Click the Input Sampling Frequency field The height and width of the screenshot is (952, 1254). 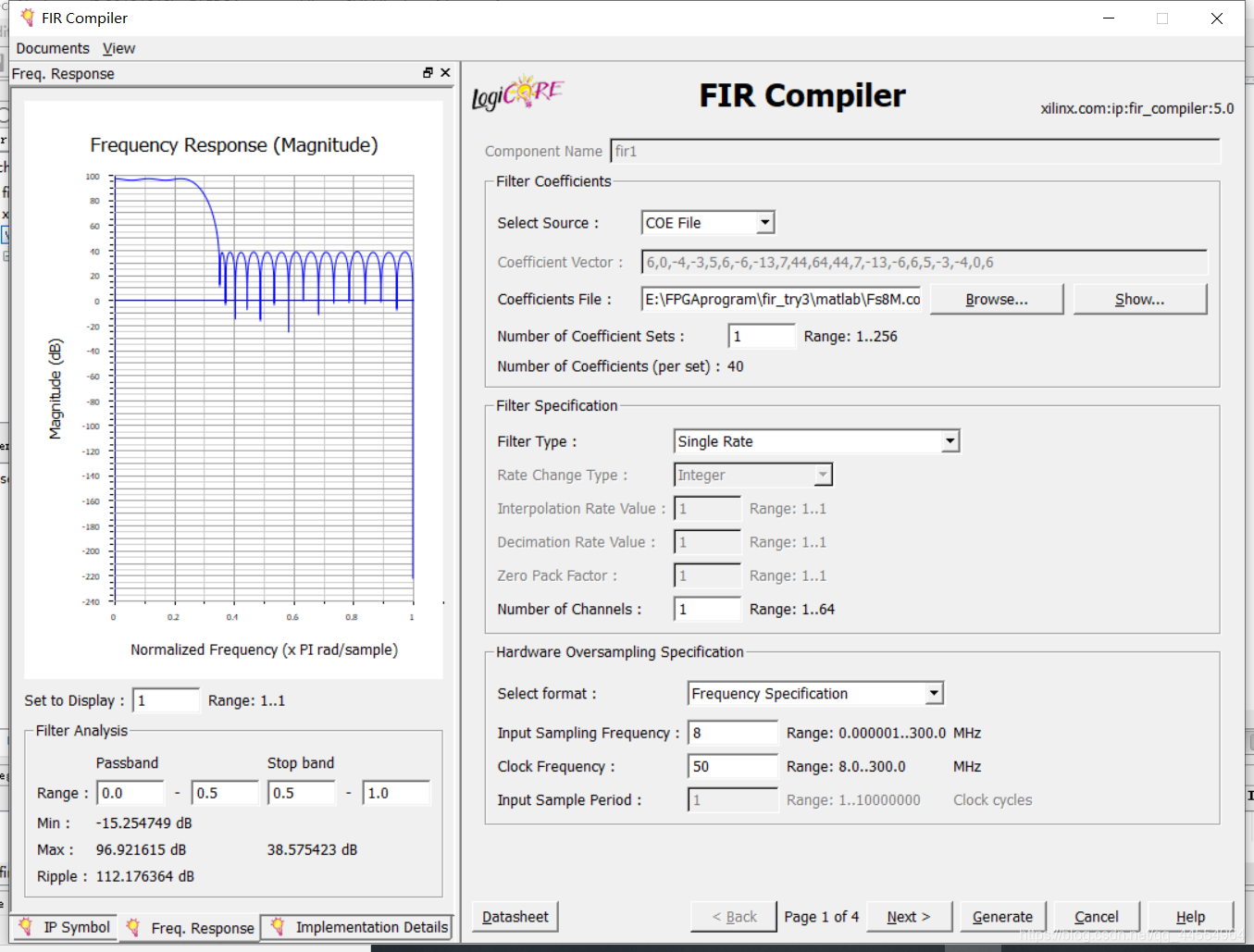tap(733, 733)
